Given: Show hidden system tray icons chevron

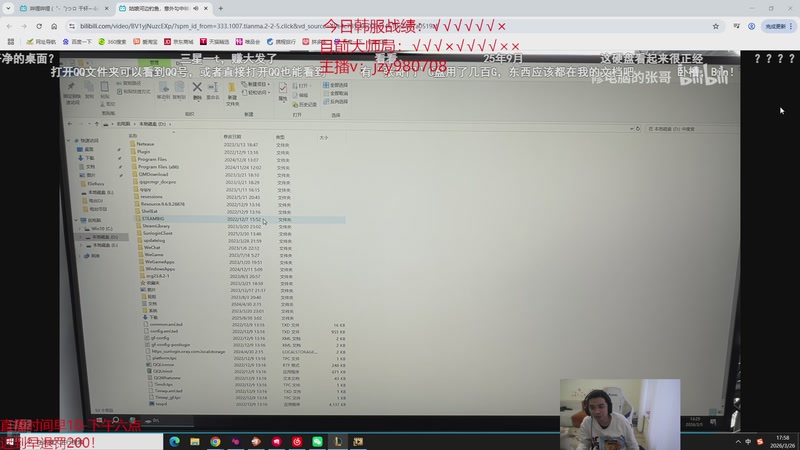Looking at the screenshot, I should click(738, 442).
